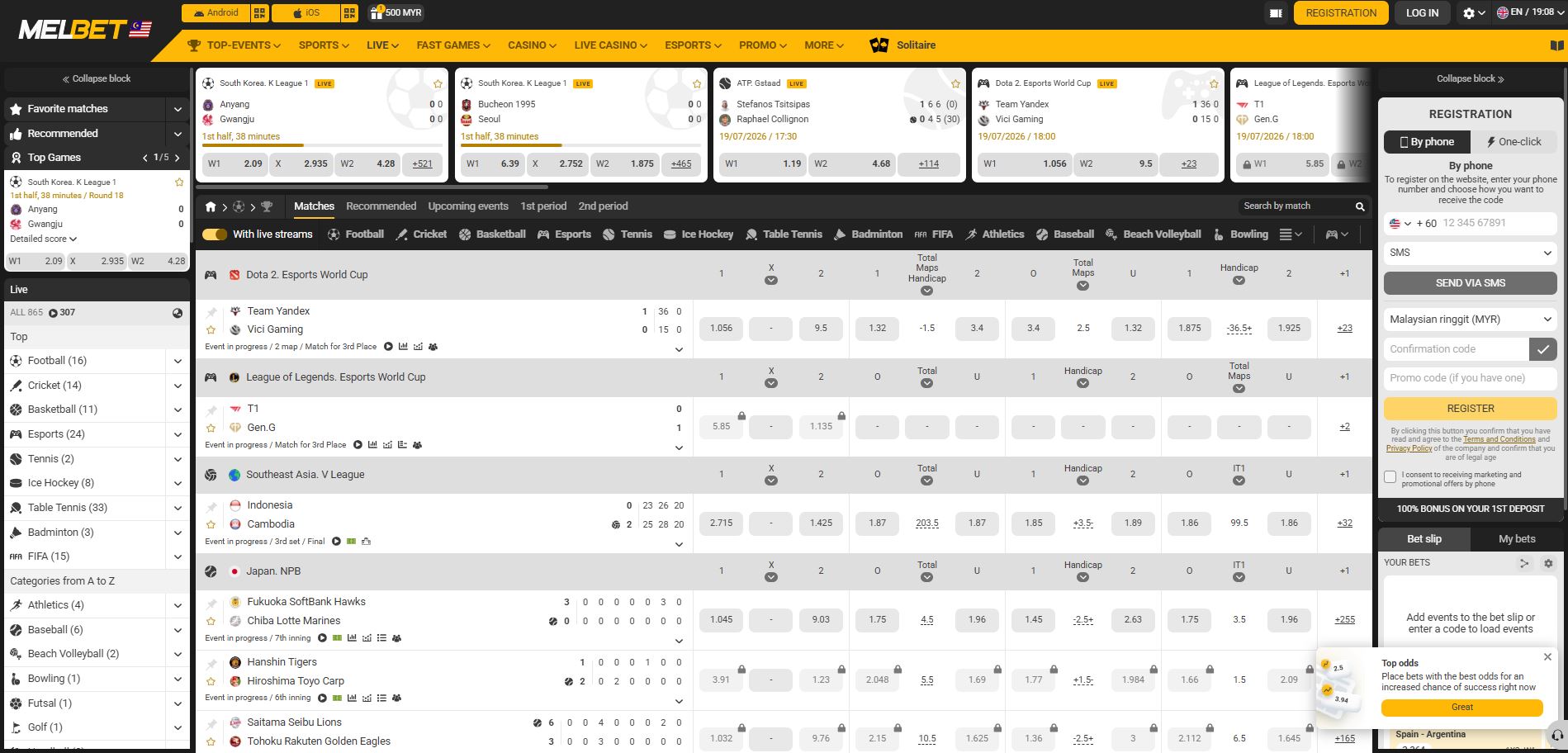Open the gamepad filter dropdown icon

[x=1337, y=234]
